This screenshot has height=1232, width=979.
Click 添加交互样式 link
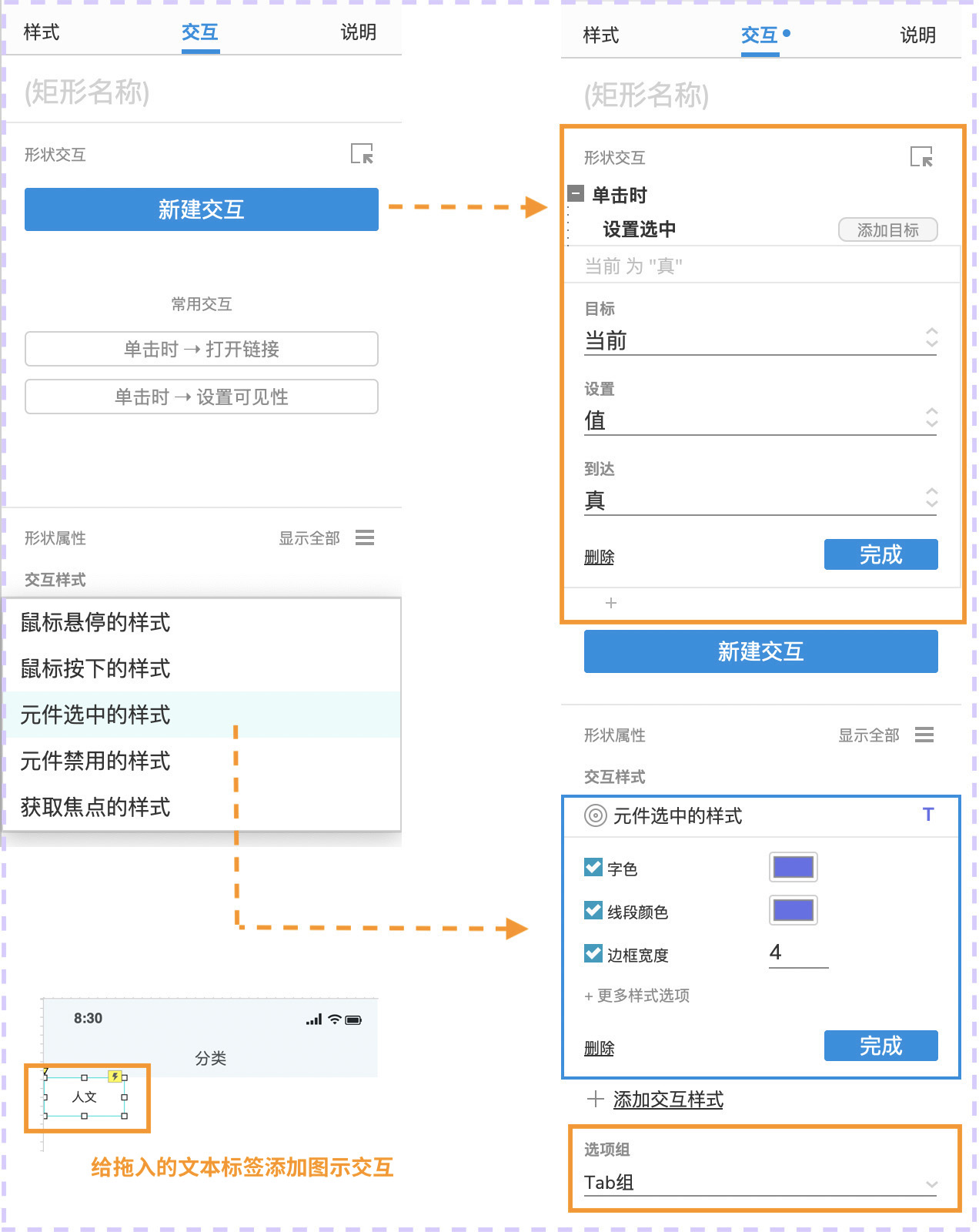click(x=668, y=1100)
